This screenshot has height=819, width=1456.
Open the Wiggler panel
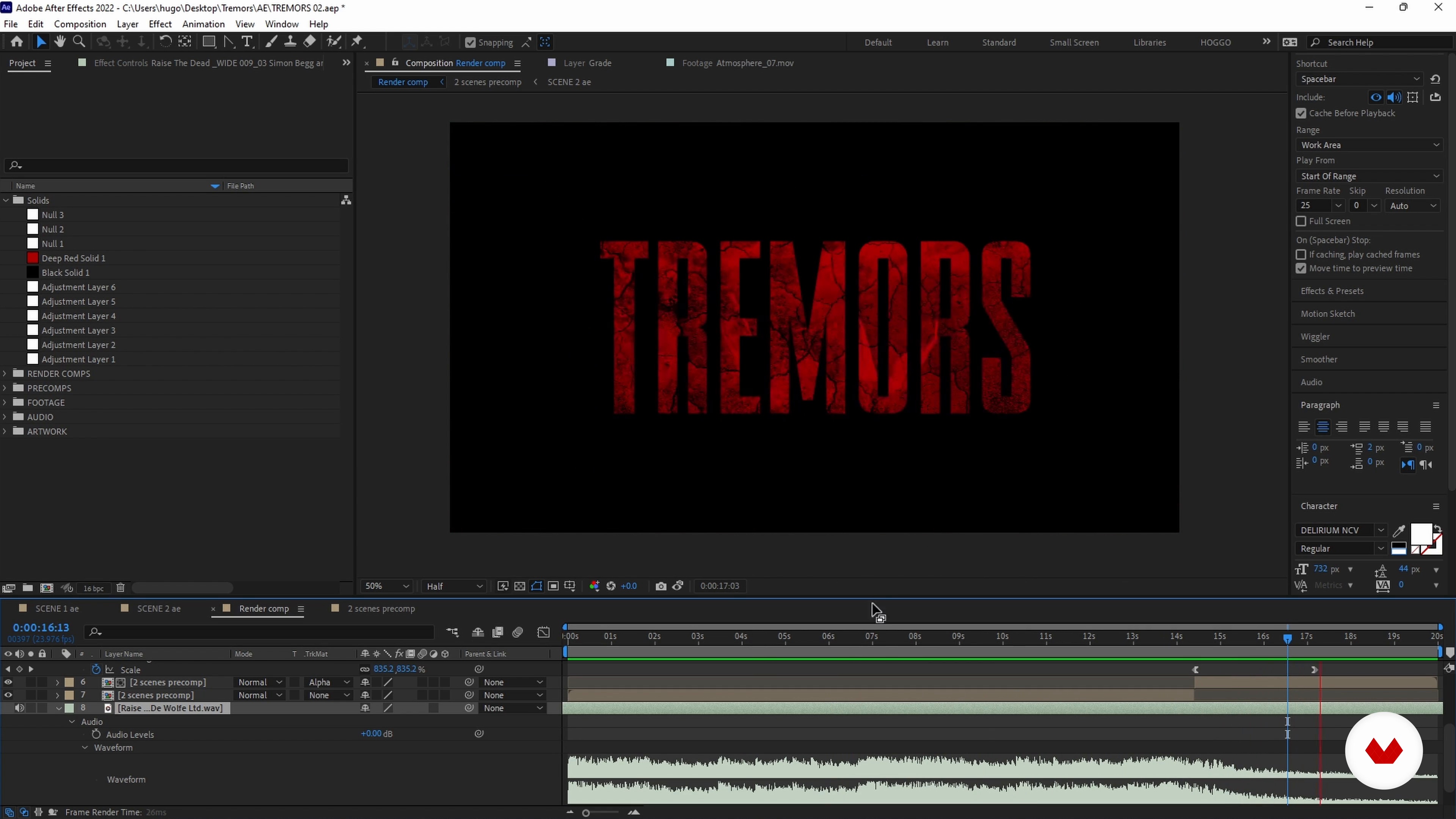coord(1315,337)
